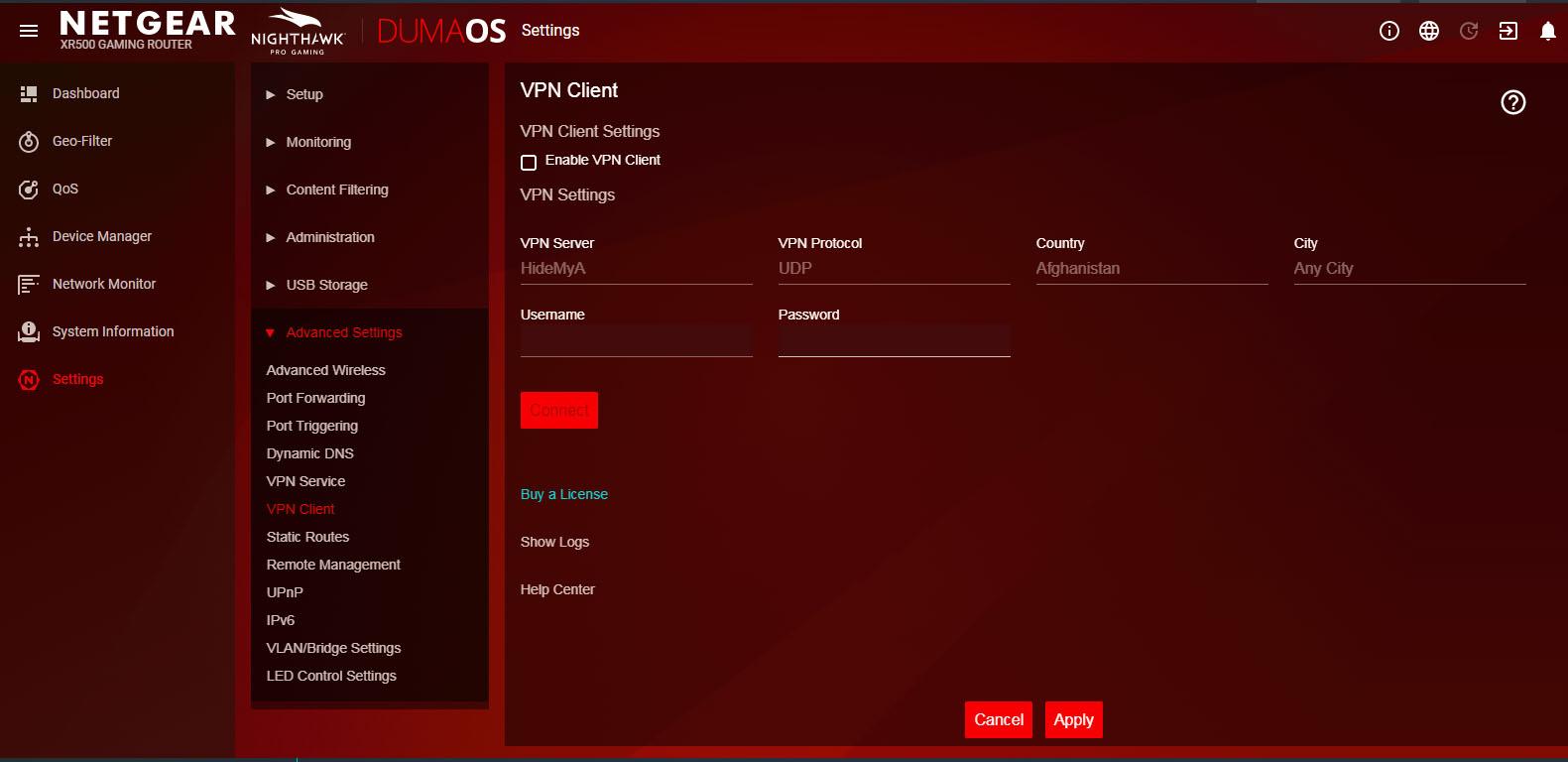Open Port Forwarding settings
The height and width of the screenshot is (762, 1568).
pyautogui.click(x=315, y=398)
